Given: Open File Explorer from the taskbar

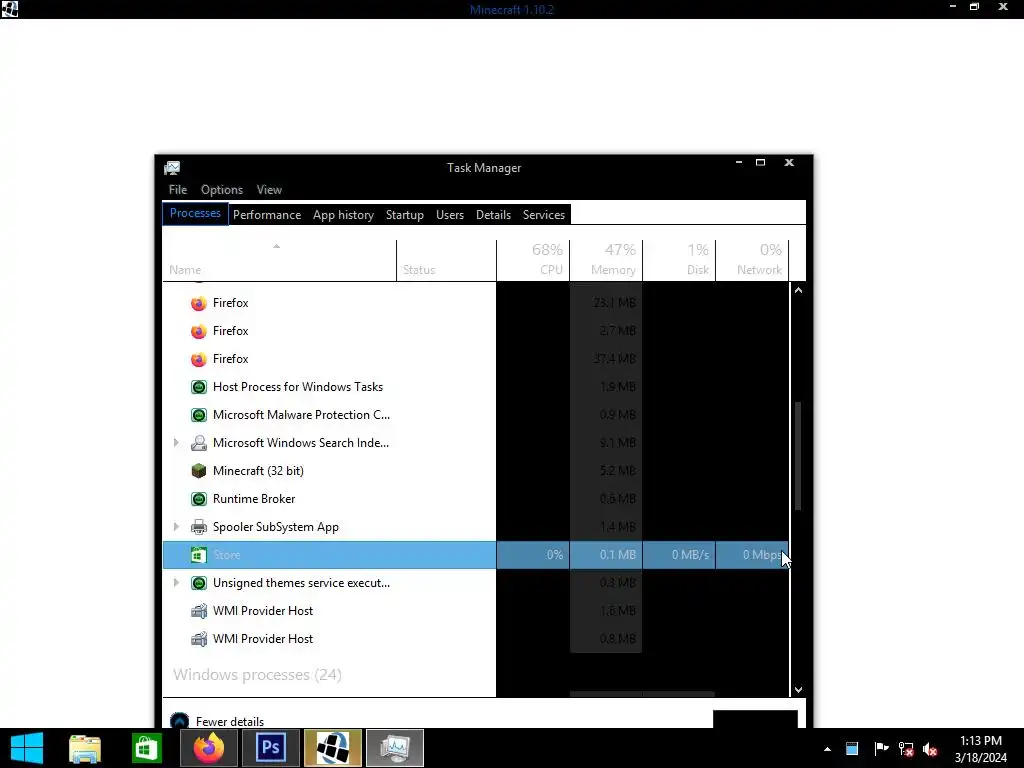Looking at the screenshot, I should click(85, 748).
